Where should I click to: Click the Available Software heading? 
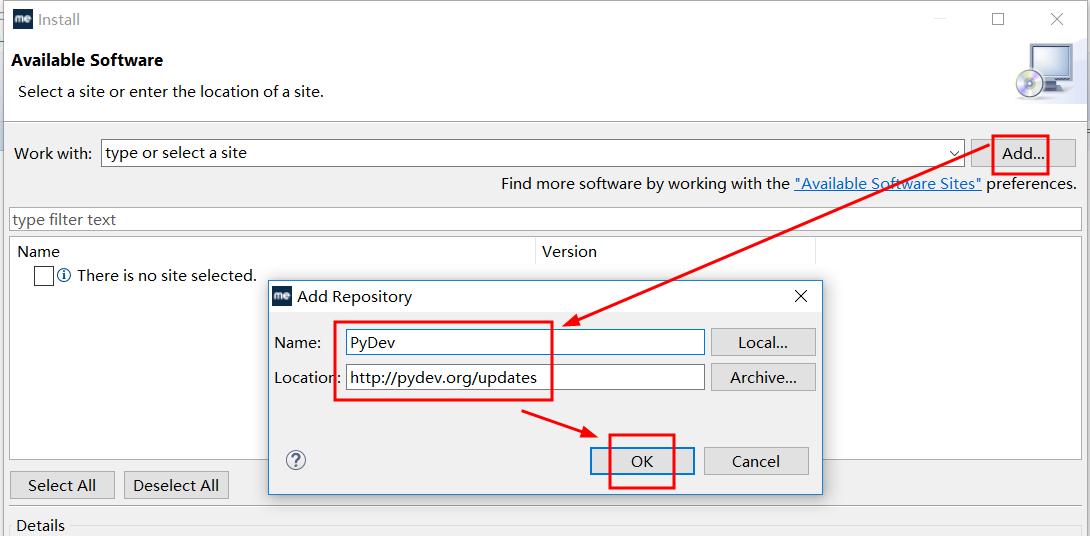pyautogui.click(x=88, y=60)
